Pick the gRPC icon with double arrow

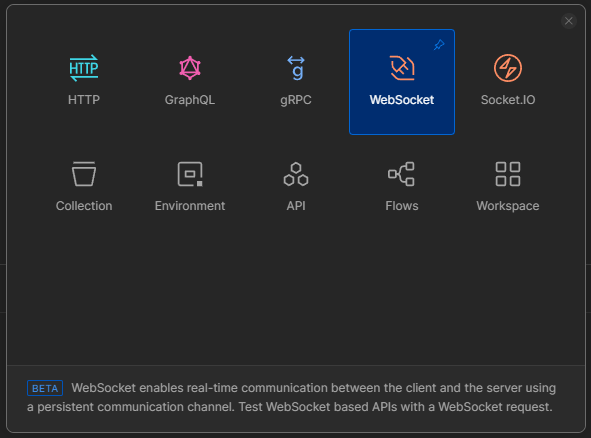(296, 68)
